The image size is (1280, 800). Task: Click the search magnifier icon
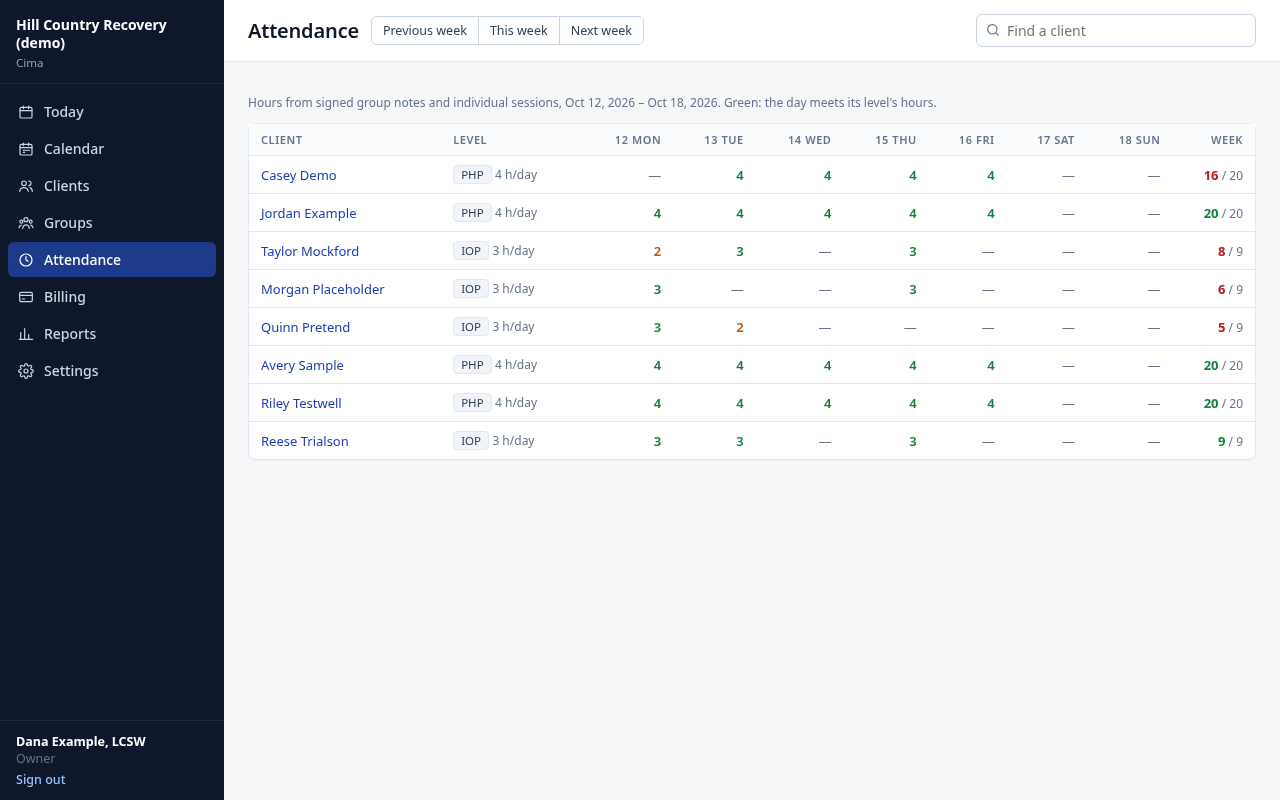[x=993, y=30]
